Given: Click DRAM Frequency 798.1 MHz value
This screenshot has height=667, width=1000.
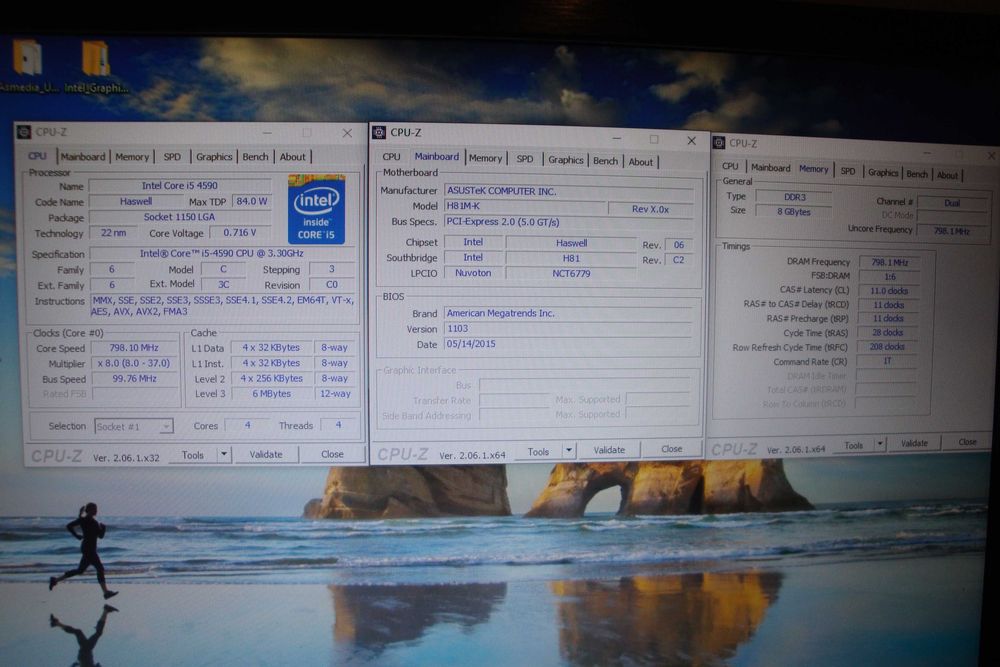Looking at the screenshot, I should click(890, 262).
